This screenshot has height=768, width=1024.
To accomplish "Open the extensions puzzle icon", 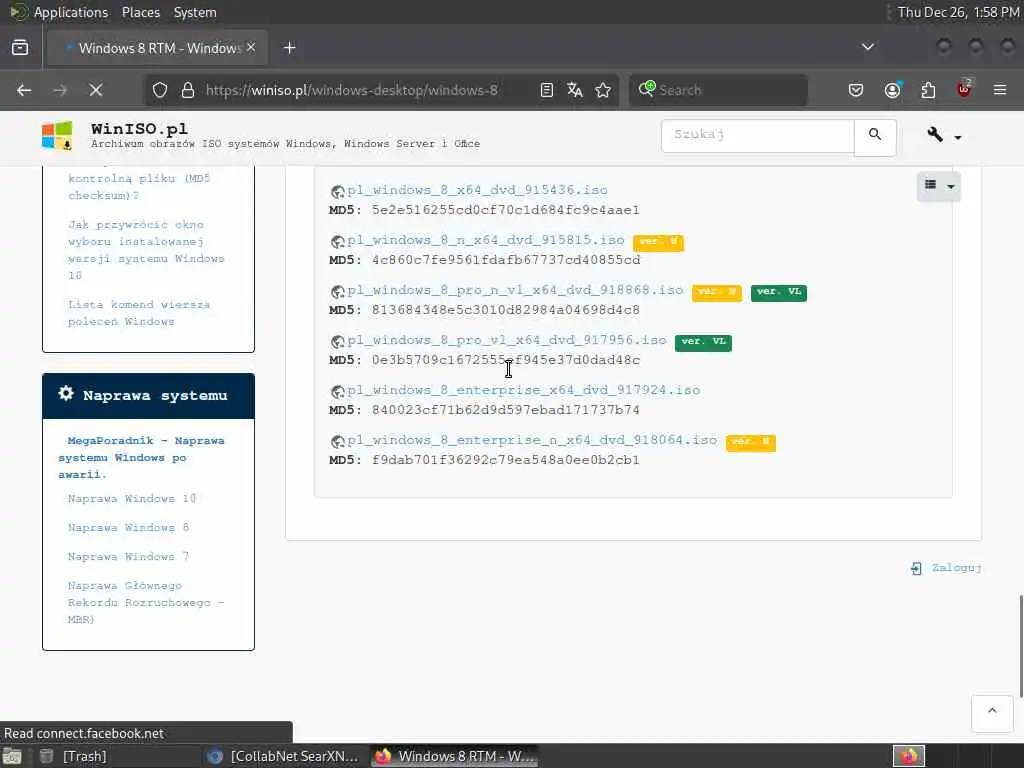I will point(928,90).
